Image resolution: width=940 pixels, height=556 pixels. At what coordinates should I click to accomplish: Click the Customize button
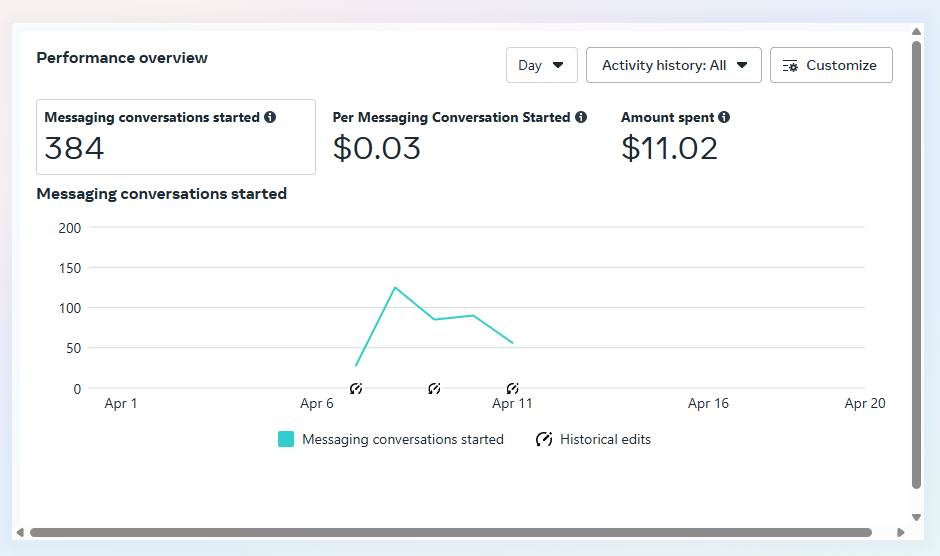pos(830,65)
